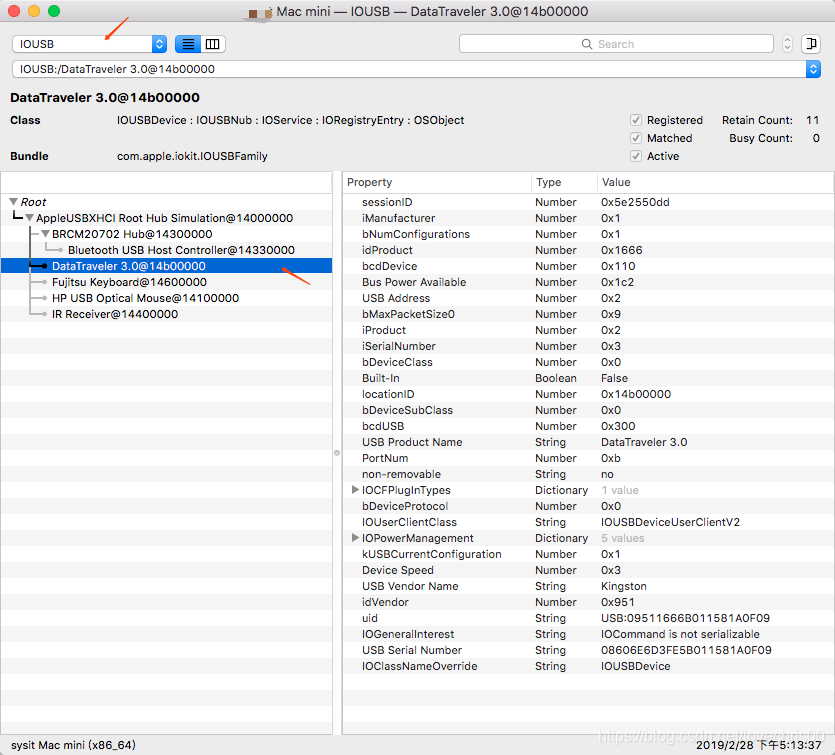Select AppleUSBXHCI Root Hub Simulation@14000000 row
Viewport: 835px width, 755px height.
pyautogui.click(x=165, y=218)
